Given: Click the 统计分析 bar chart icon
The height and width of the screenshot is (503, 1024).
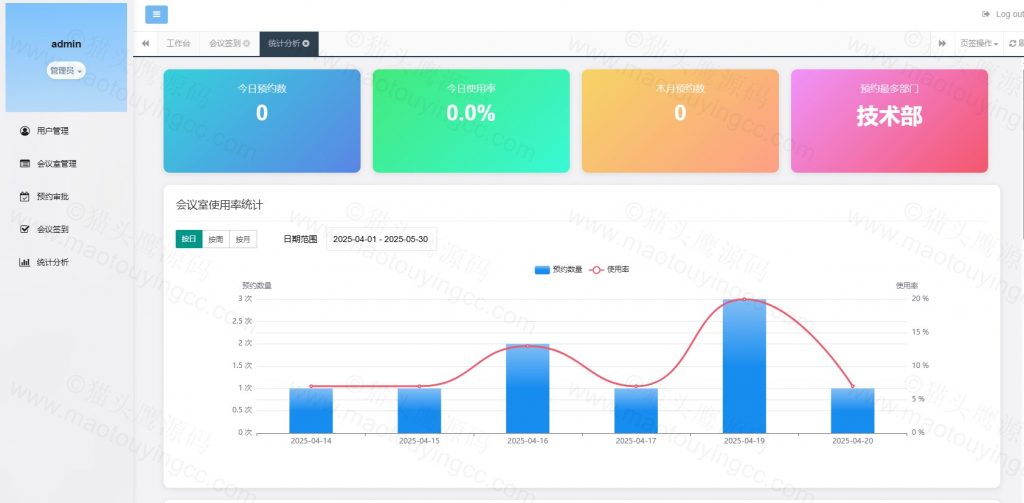Looking at the screenshot, I should (25, 263).
